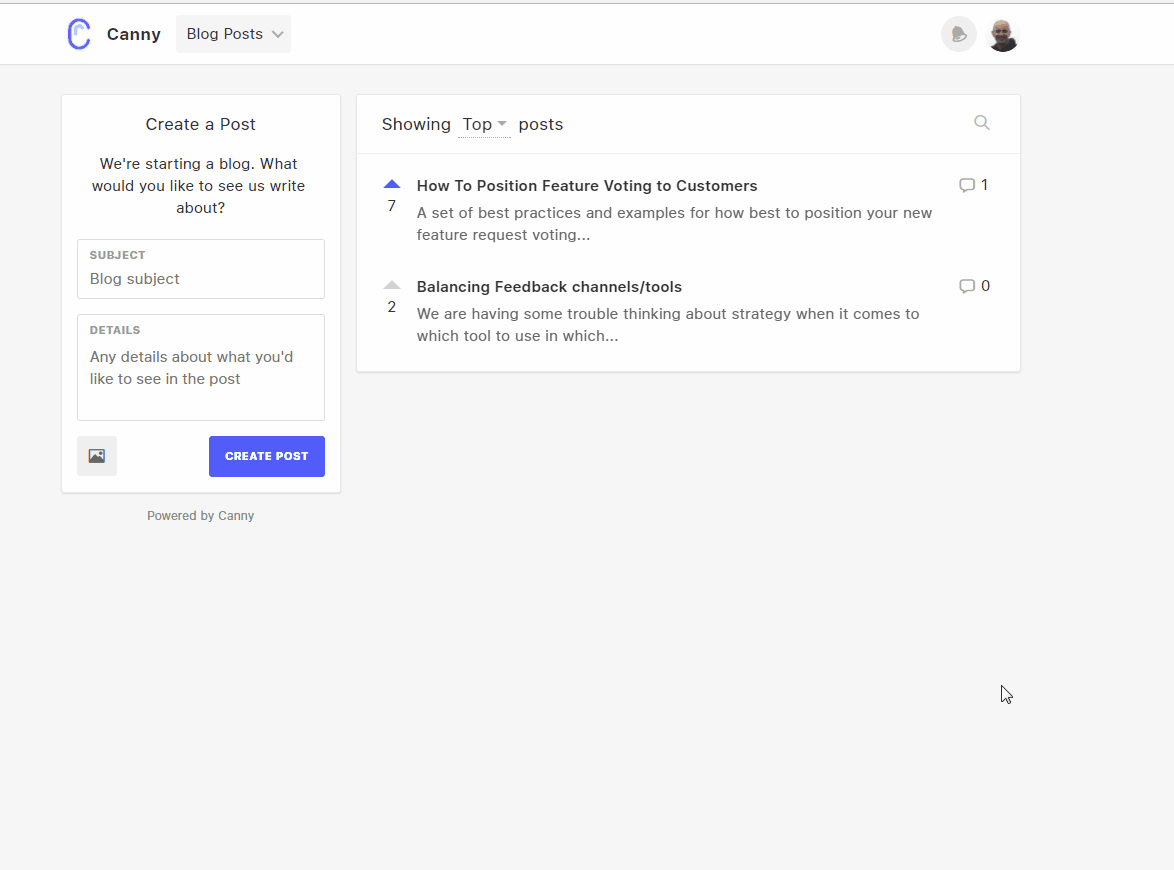Click the vote count 7
Screen dimensions: 1174x870
pyautogui.click(x=392, y=206)
